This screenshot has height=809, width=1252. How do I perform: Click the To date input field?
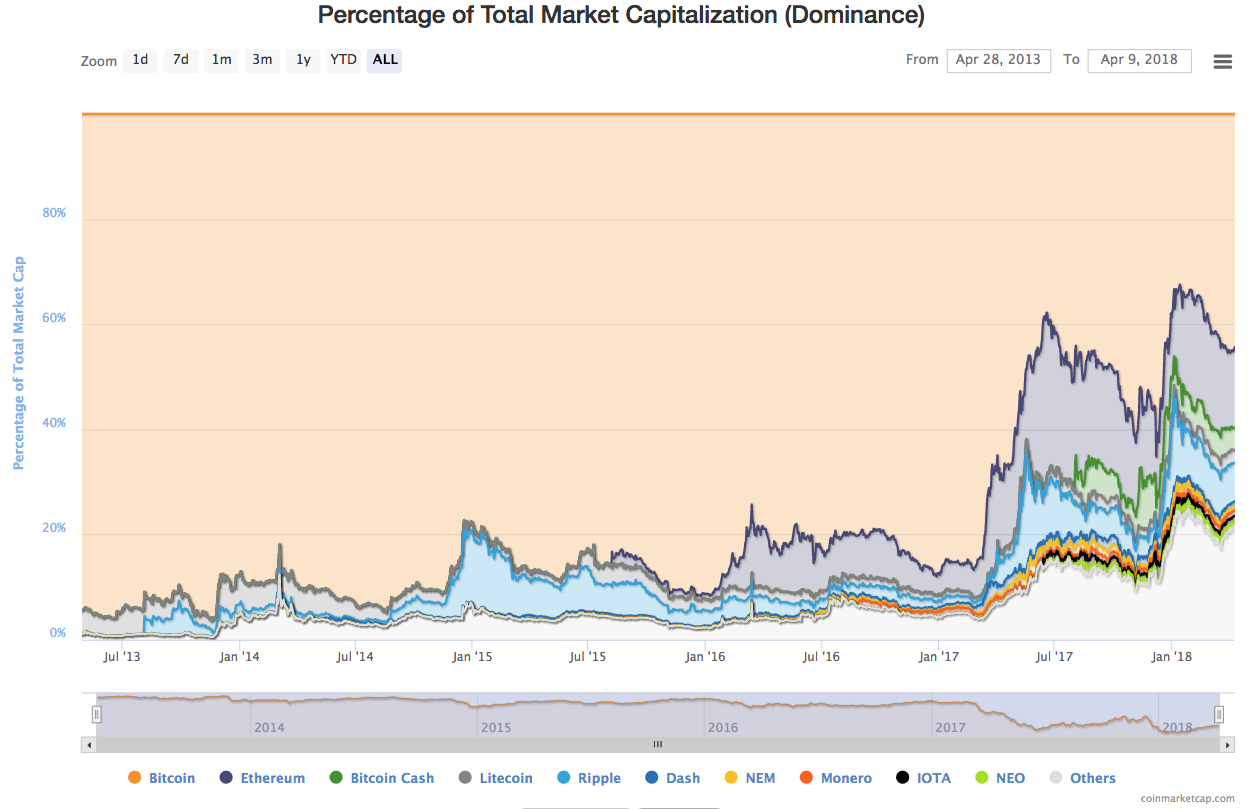click(x=1139, y=60)
